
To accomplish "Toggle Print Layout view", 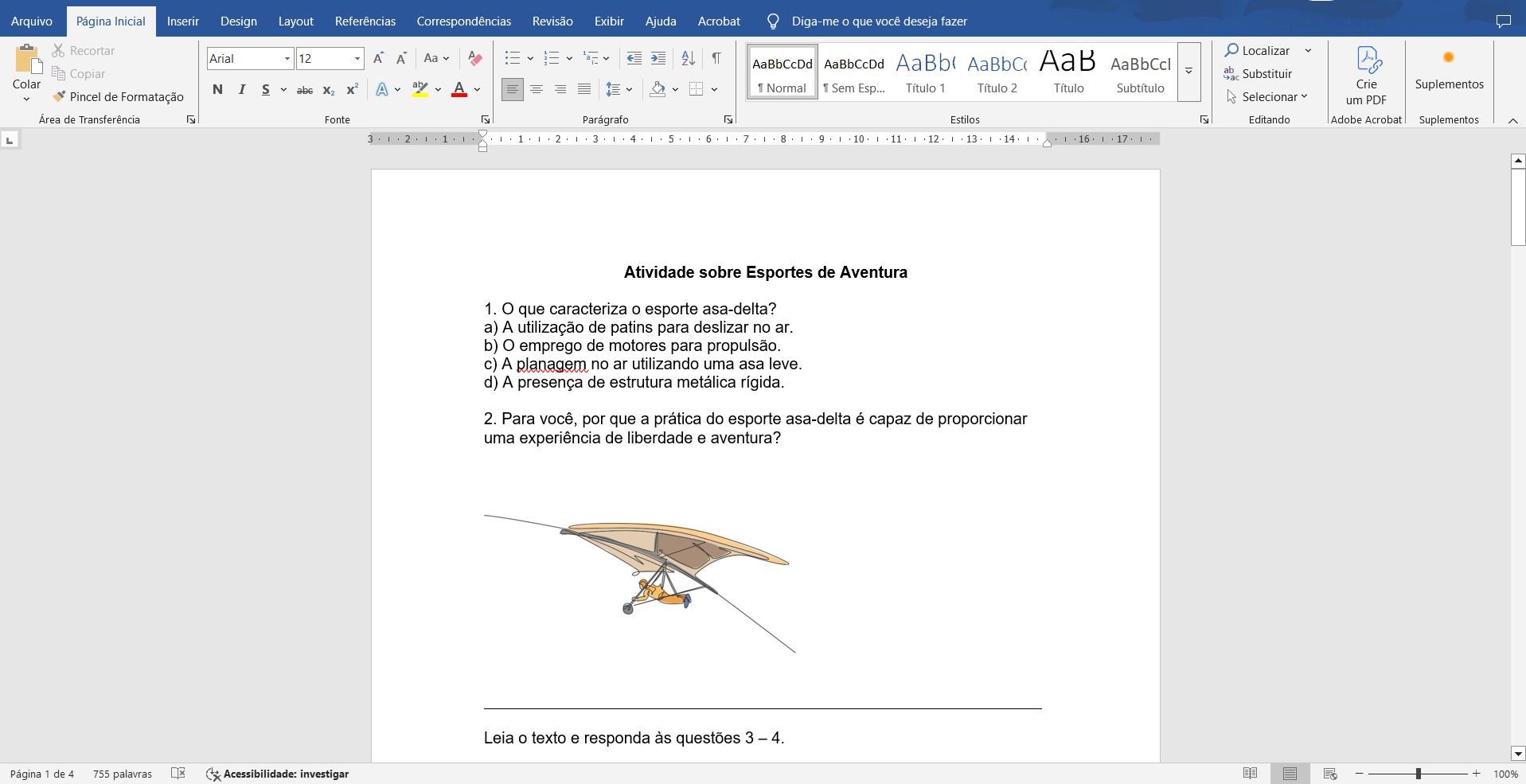I will 1290,774.
